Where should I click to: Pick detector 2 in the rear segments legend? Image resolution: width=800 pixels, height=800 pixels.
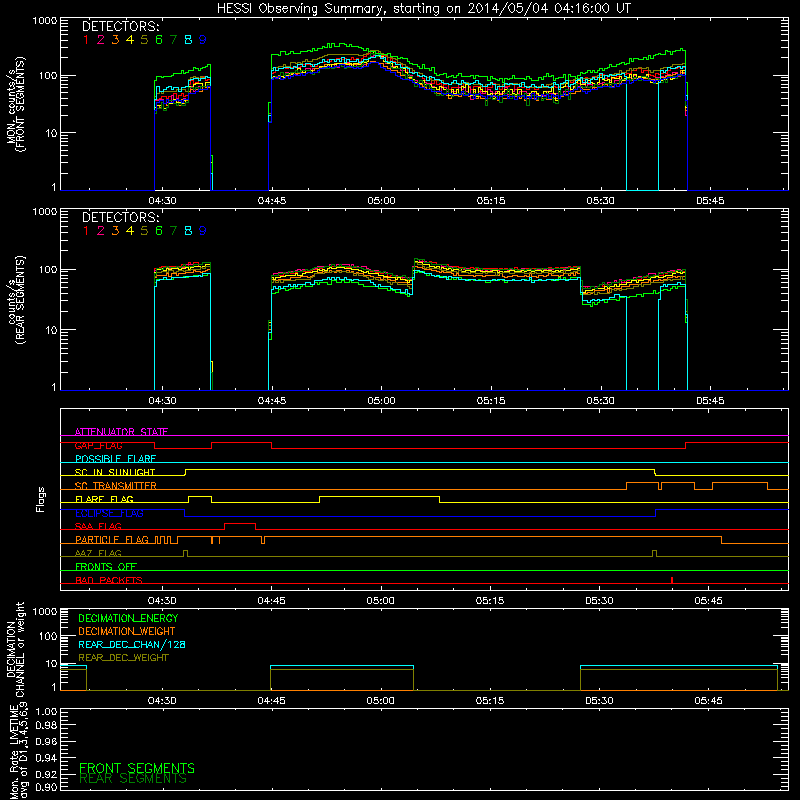[101, 231]
